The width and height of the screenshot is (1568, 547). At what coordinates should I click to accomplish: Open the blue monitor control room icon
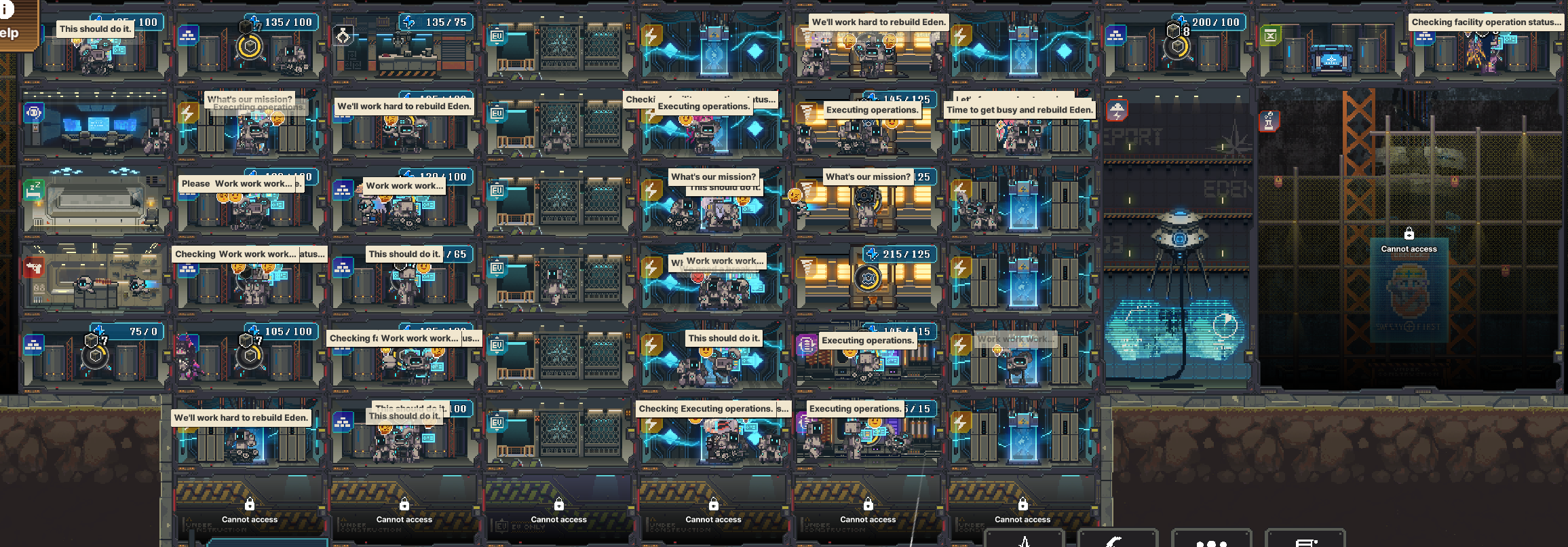click(x=33, y=113)
